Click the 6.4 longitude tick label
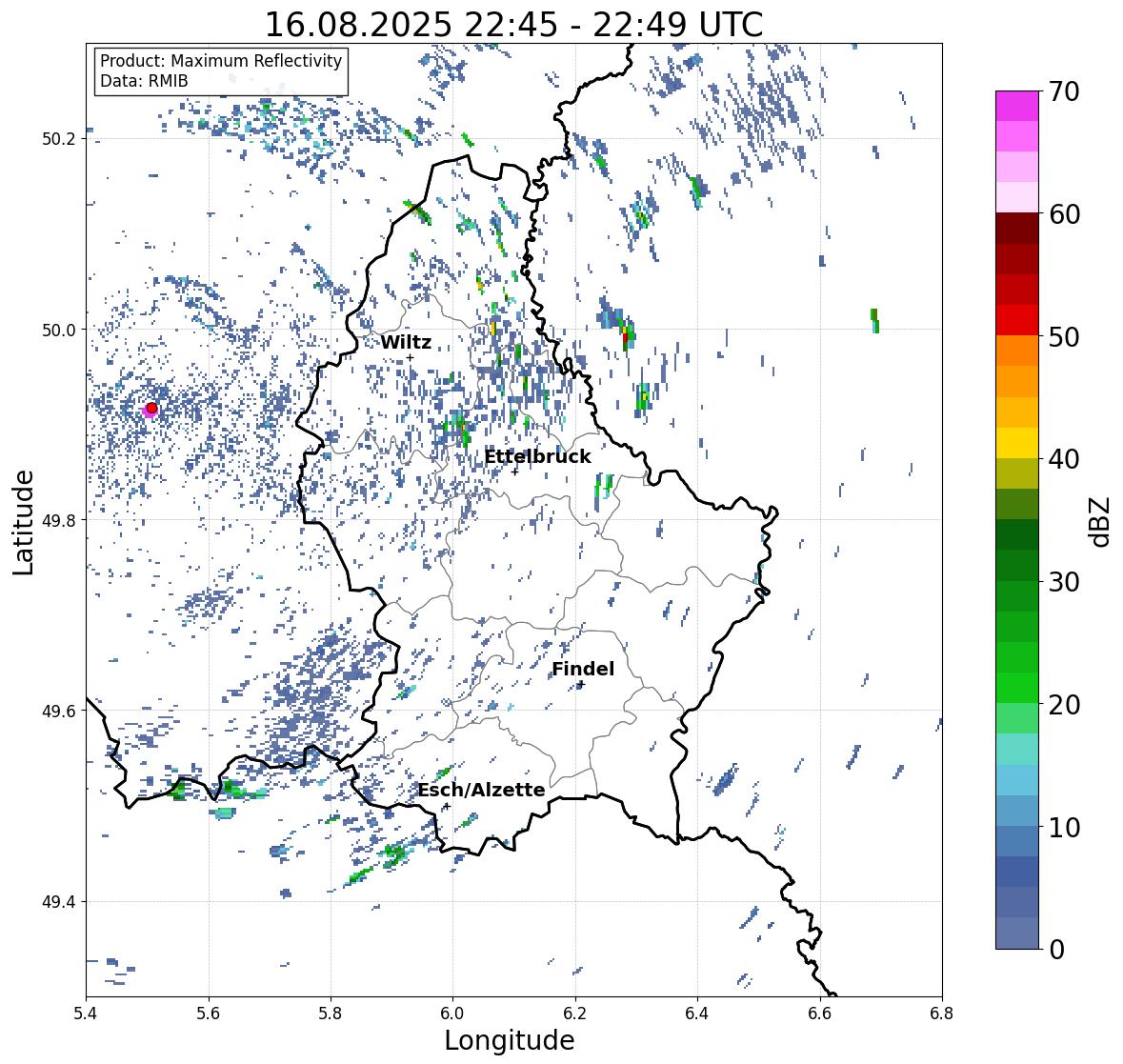Screen dimensions: 1123x1064 point(697,1014)
